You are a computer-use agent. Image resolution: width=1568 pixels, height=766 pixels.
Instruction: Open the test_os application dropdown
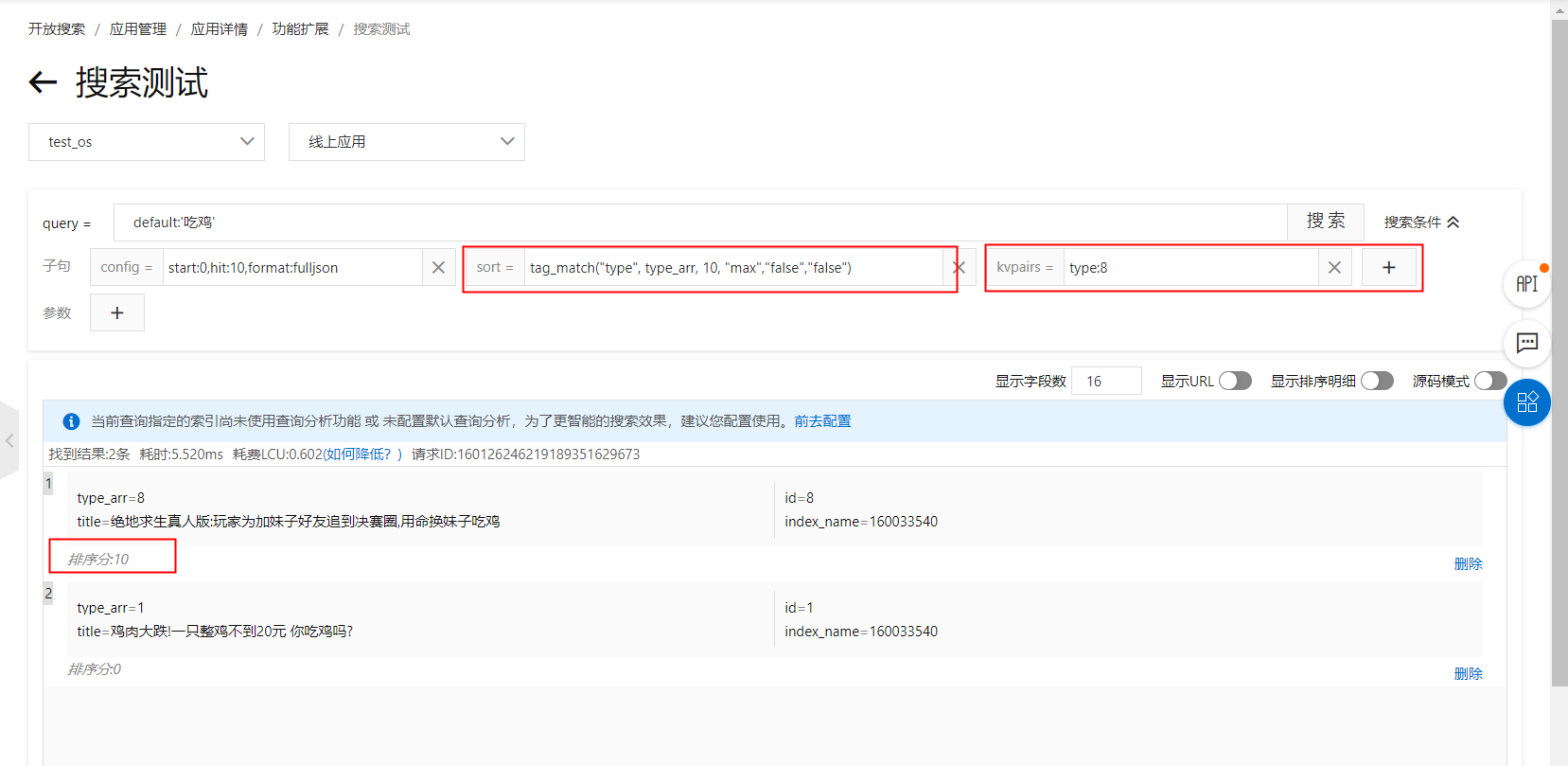point(147,142)
